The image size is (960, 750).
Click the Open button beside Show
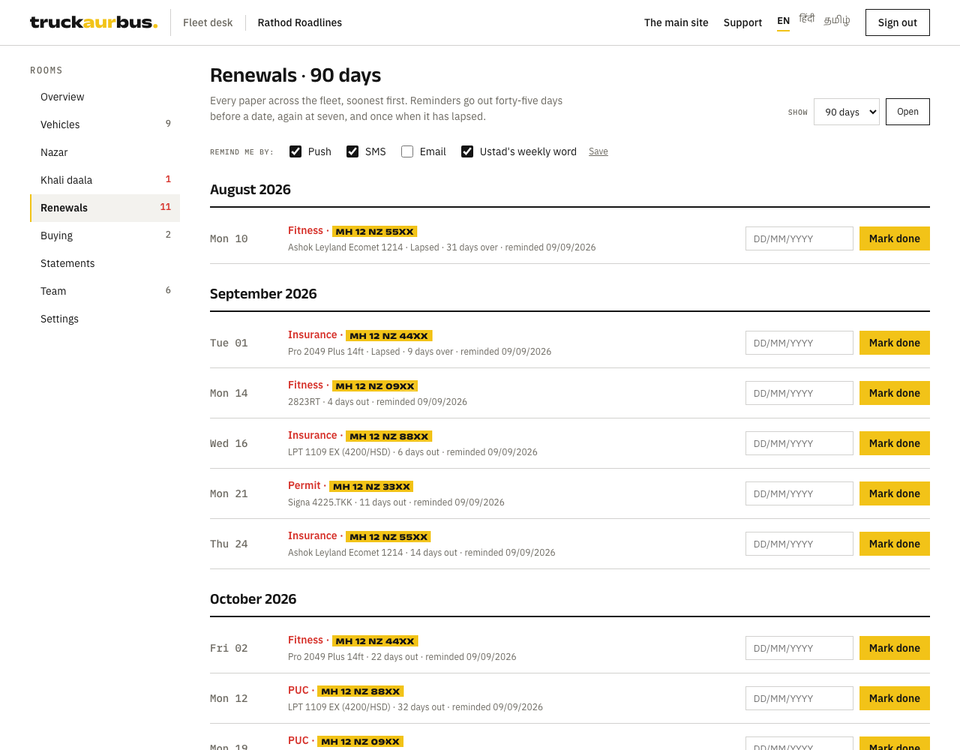(x=907, y=111)
